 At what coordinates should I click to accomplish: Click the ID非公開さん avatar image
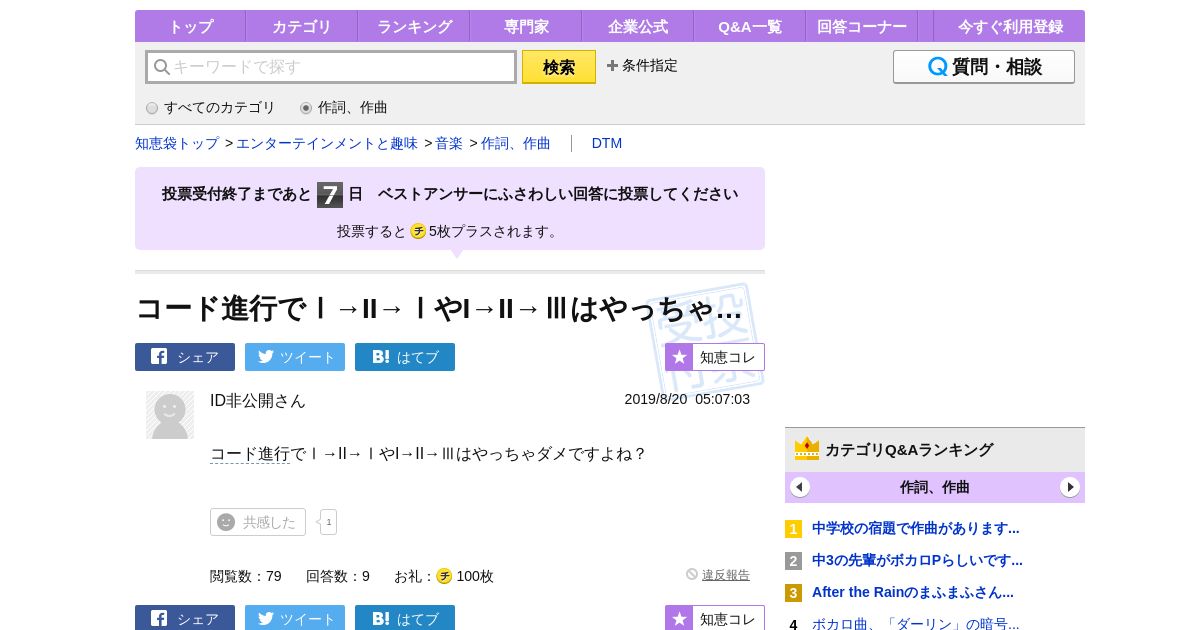pyautogui.click(x=170, y=415)
